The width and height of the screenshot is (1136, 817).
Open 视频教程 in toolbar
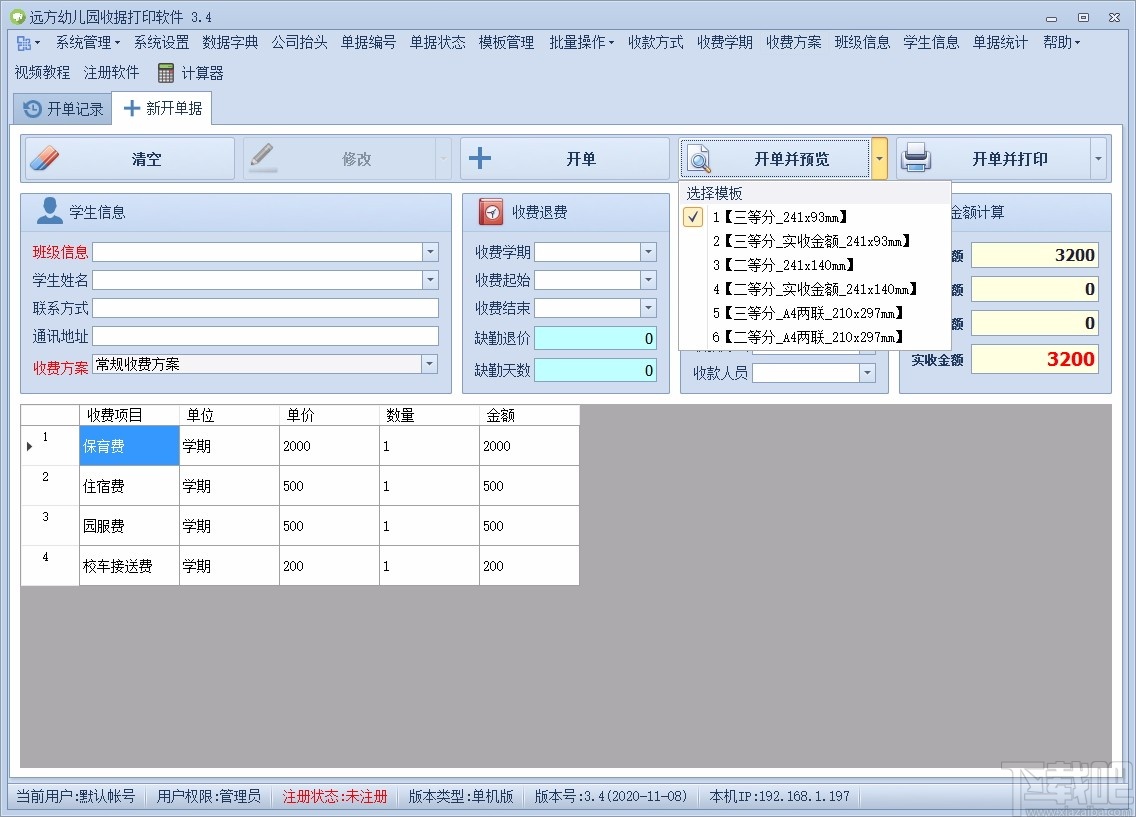pyautogui.click(x=43, y=72)
